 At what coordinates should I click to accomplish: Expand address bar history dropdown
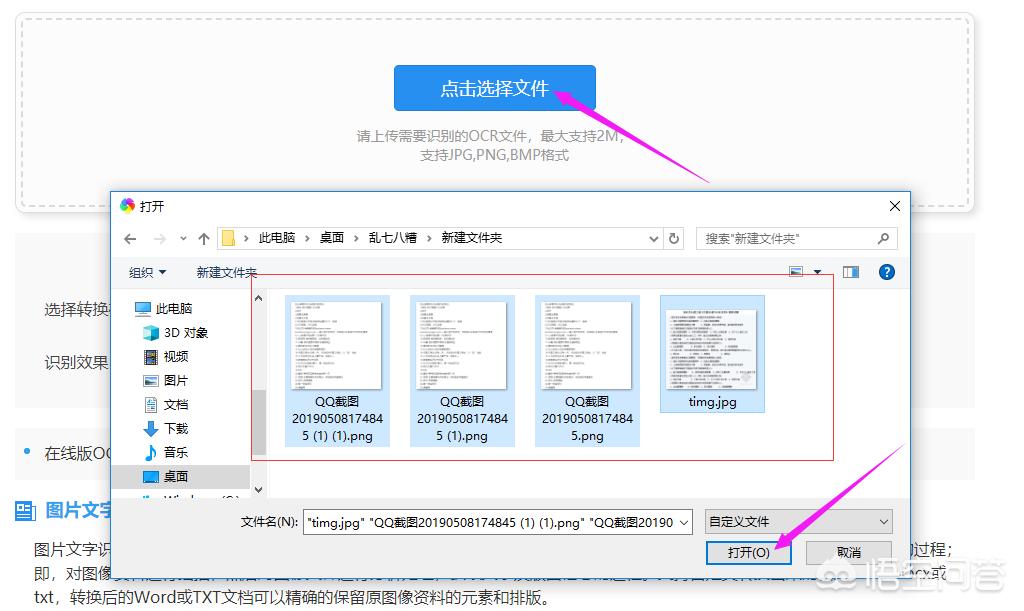(653, 239)
